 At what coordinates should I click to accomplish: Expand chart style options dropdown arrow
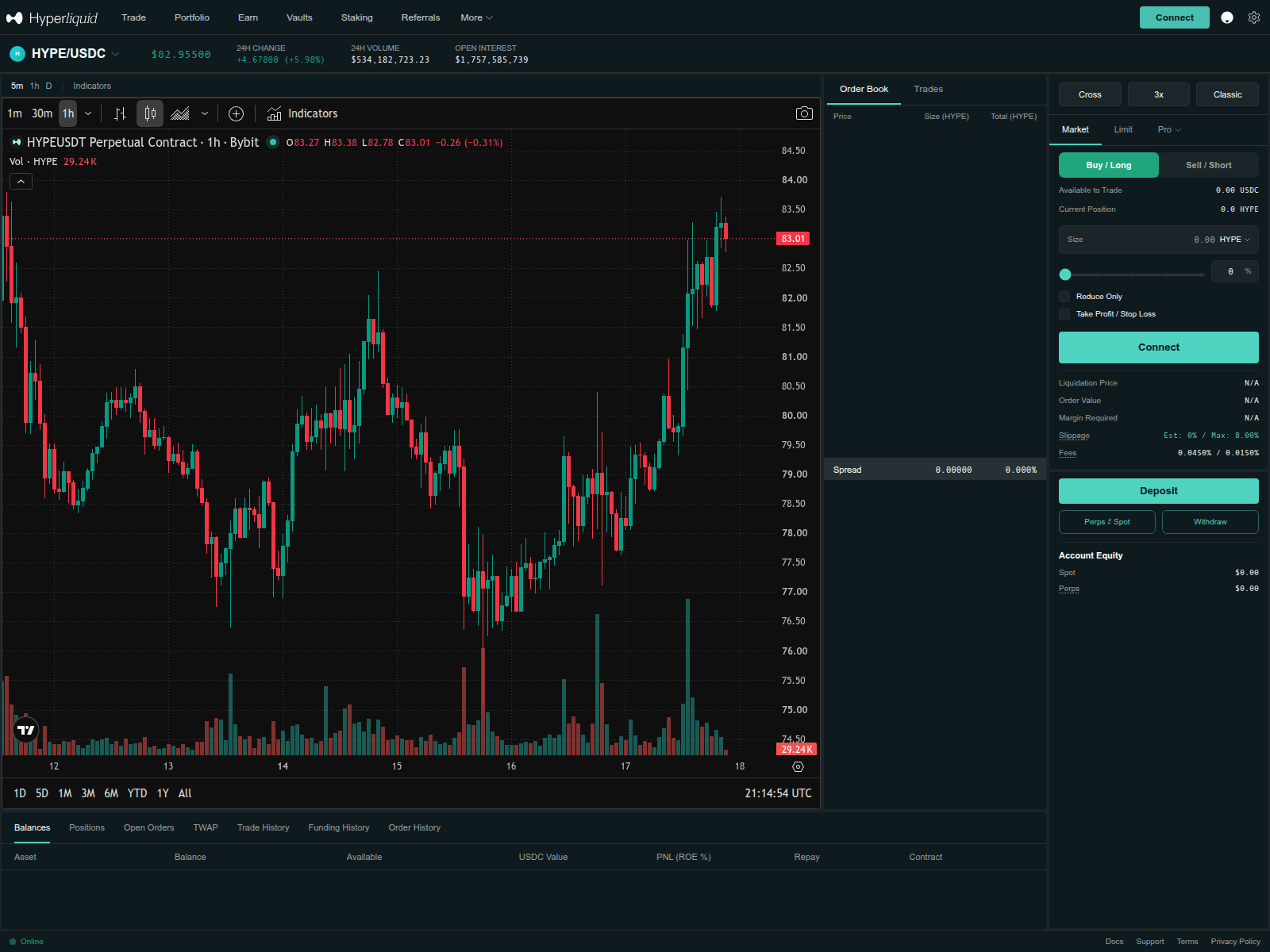[205, 113]
